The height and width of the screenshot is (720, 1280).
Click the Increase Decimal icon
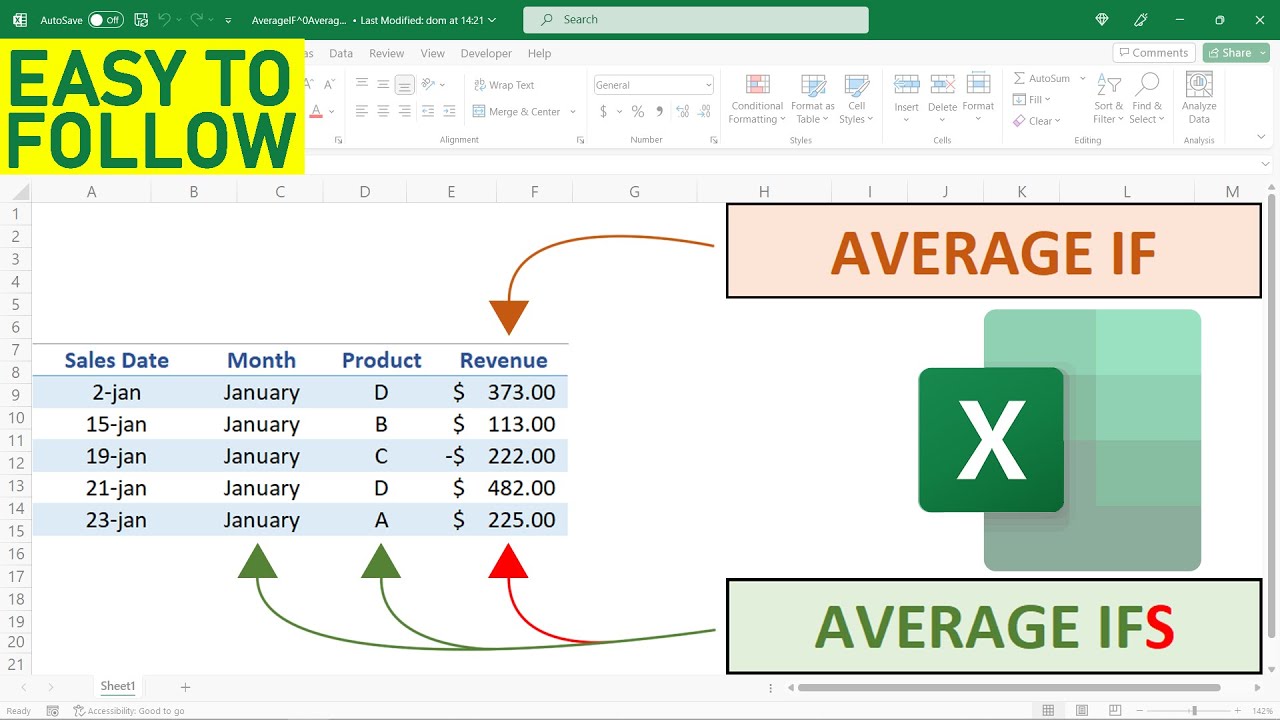pyautogui.click(x=682, y=112)
